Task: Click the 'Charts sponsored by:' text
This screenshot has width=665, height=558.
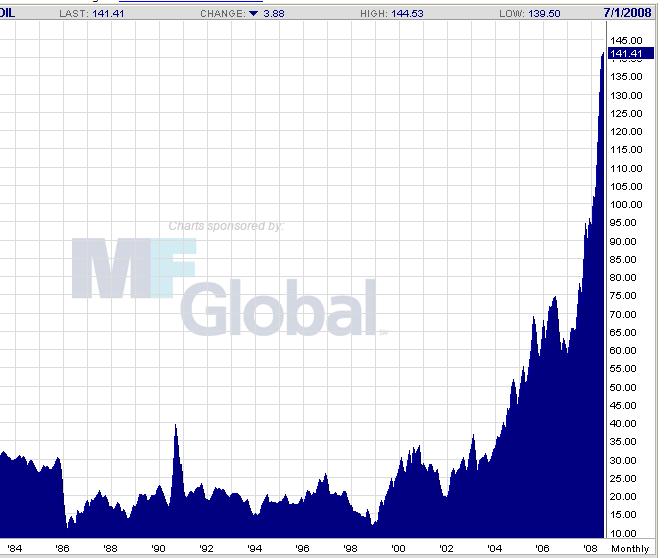Action: (226, 226)
